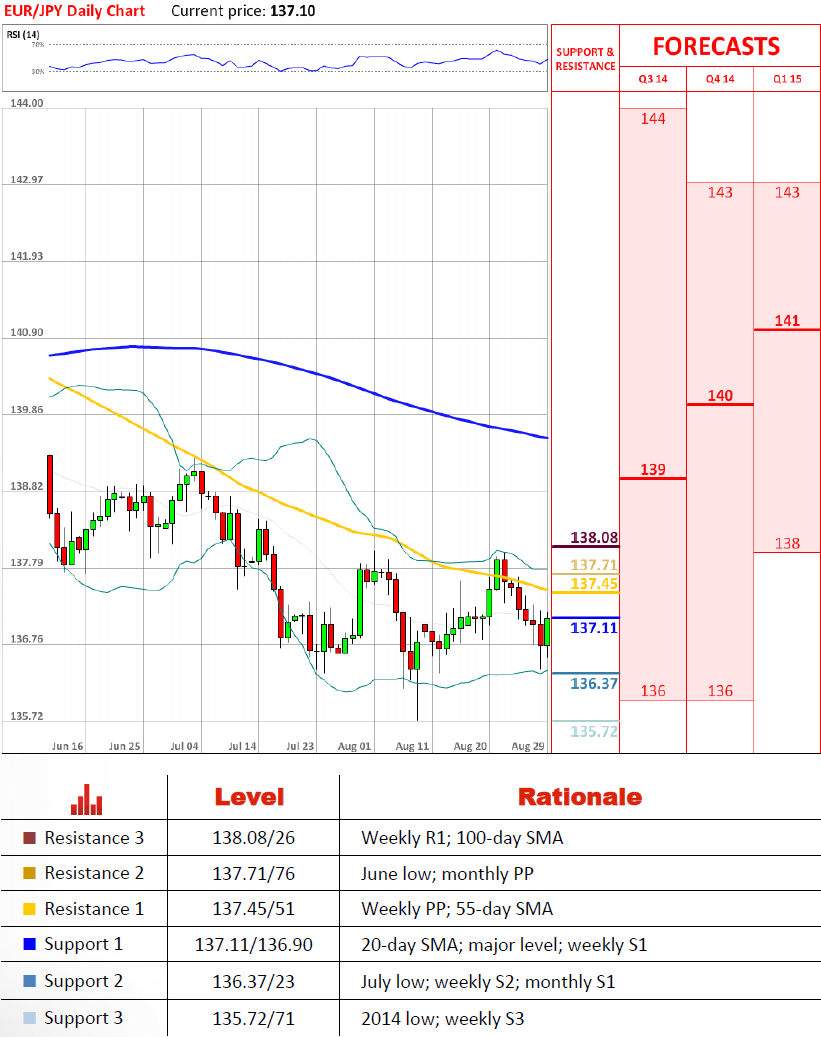The width and height of the screenshot is (821, 1037).
Task: Click the 137.45/51 level cell
Action: coord(253,909)
